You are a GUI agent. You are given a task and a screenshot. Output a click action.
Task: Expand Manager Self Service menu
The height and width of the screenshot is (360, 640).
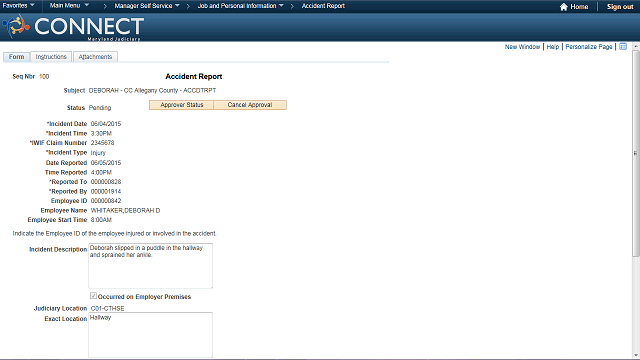pyautogui.click(x=147, y=6)
